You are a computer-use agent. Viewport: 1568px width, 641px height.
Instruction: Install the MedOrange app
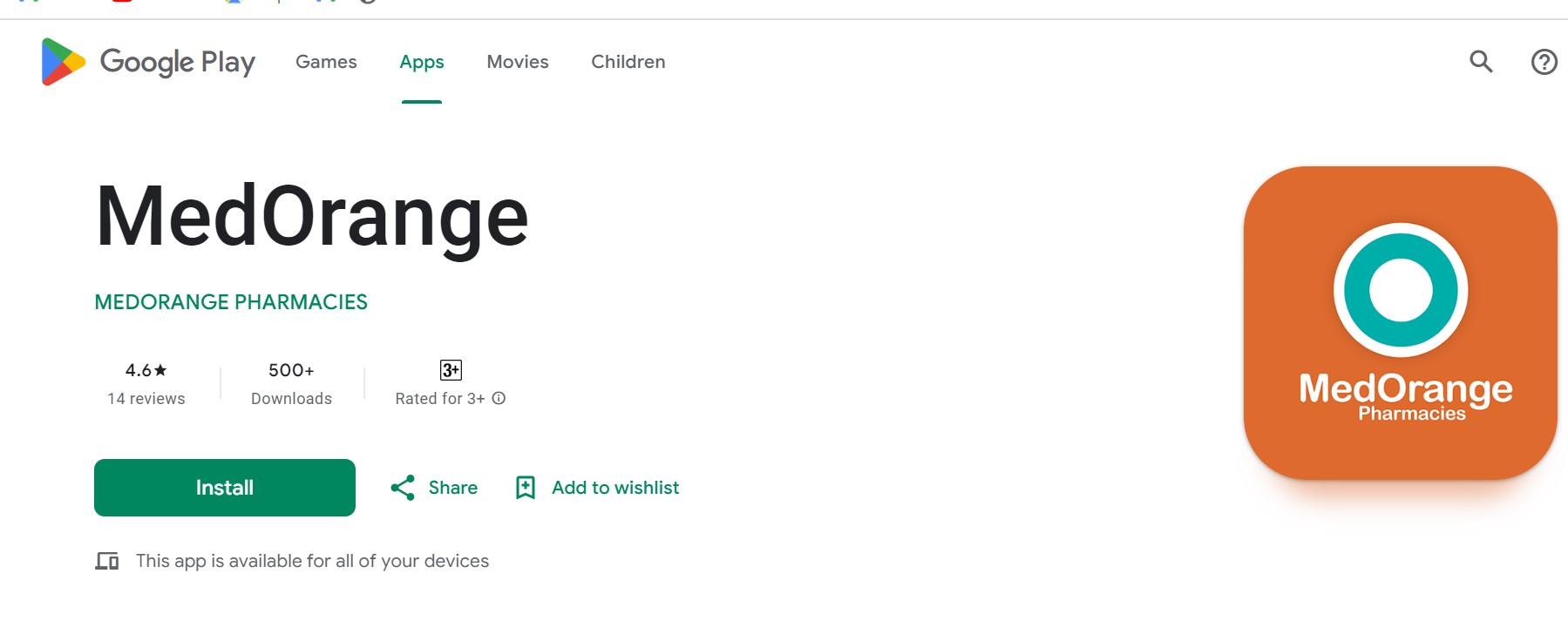click(225, 488)
